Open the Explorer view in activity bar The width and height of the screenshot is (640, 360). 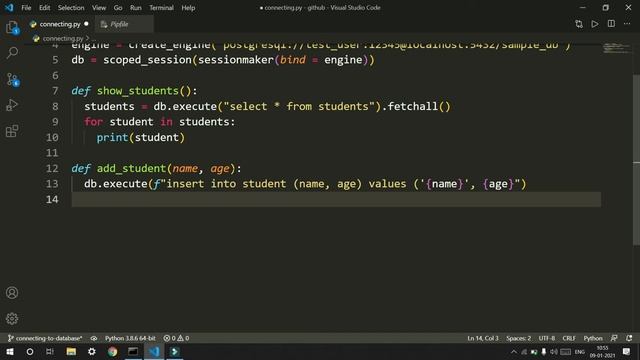[12, 28]
